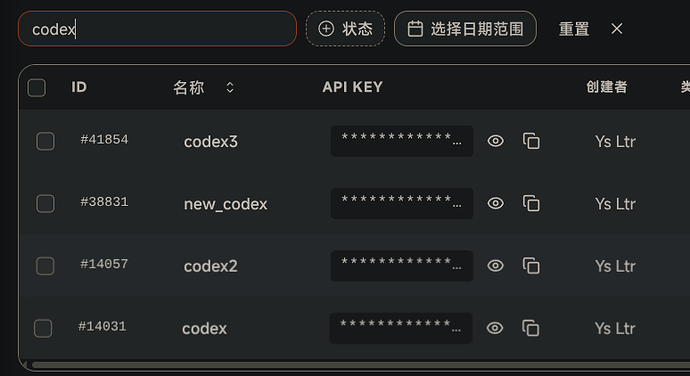Click the ID #14057 cell
Viewport: 690px width, 376px height.
(x=104, y=264)
